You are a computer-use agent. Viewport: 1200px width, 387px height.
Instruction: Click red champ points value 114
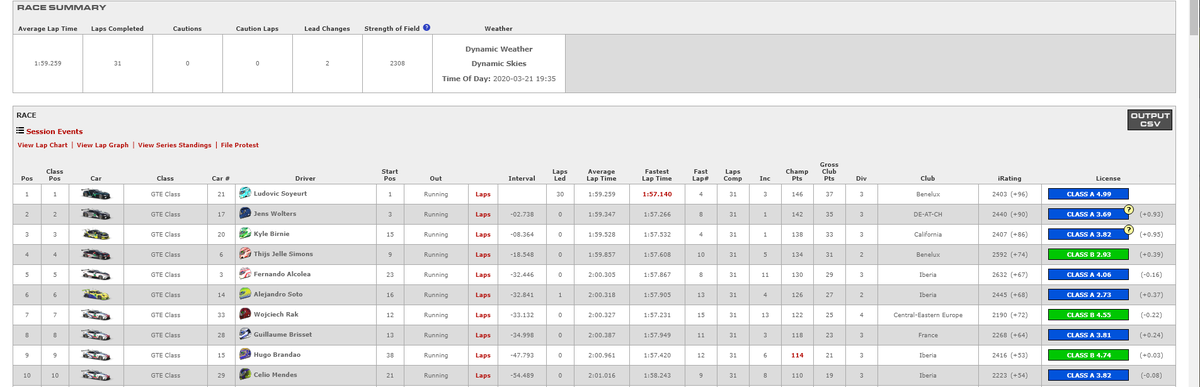click(797, 354)
